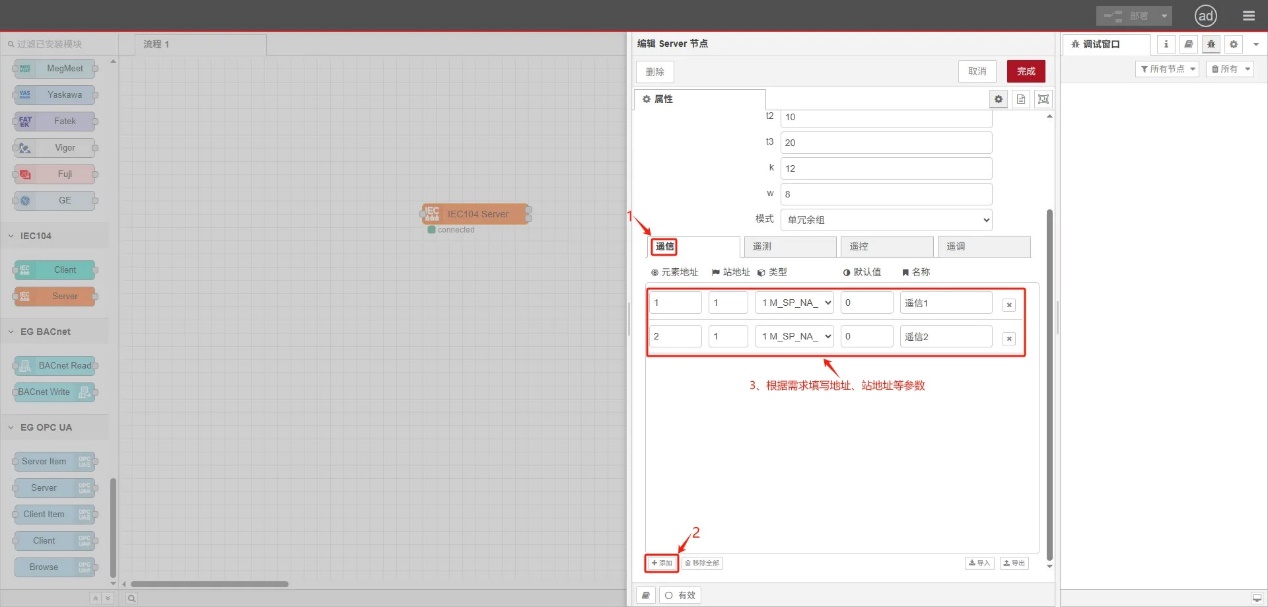Collapse the IEC104 palette category

[36, 236]
